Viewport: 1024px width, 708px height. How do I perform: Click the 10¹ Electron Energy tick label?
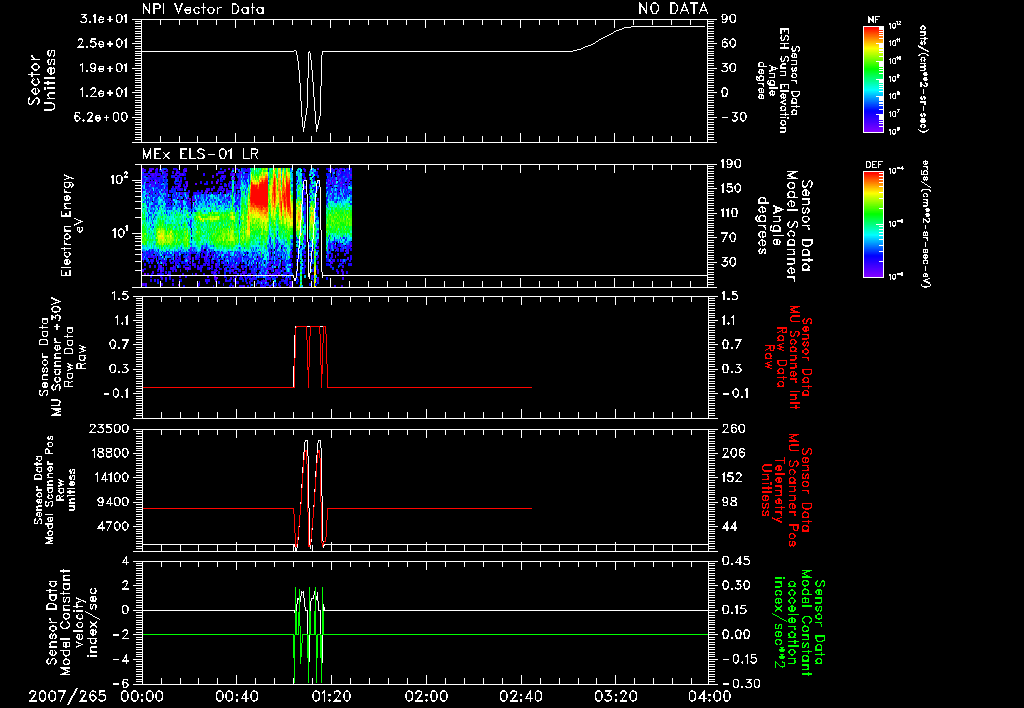[119, 233]
